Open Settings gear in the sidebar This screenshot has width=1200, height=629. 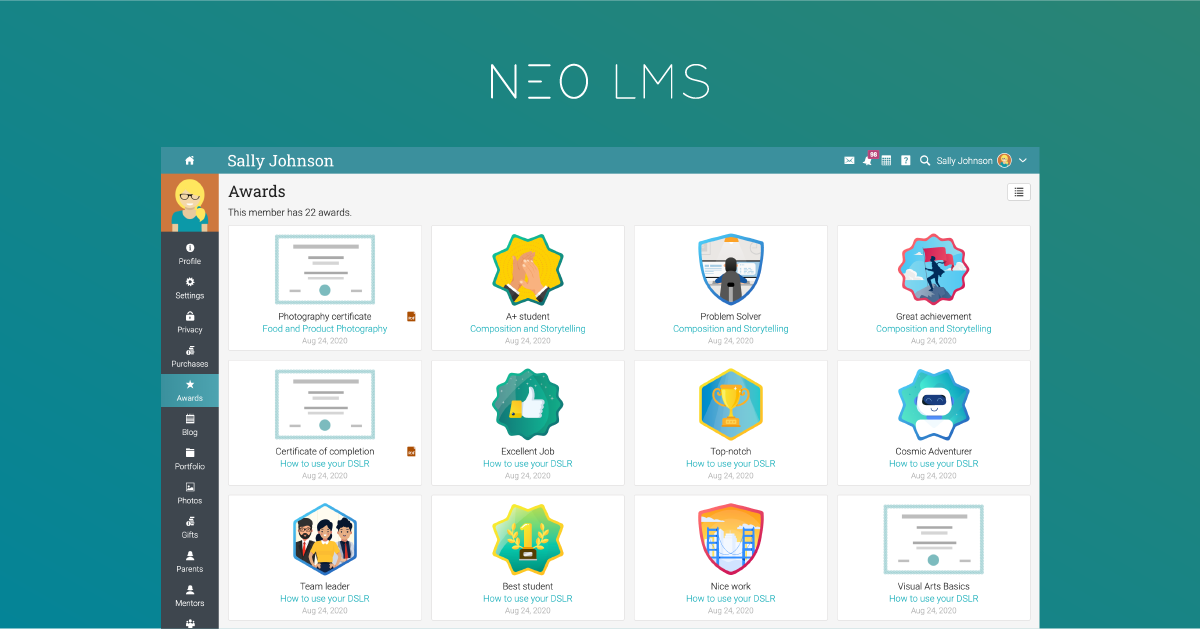[x=189, y=281]
